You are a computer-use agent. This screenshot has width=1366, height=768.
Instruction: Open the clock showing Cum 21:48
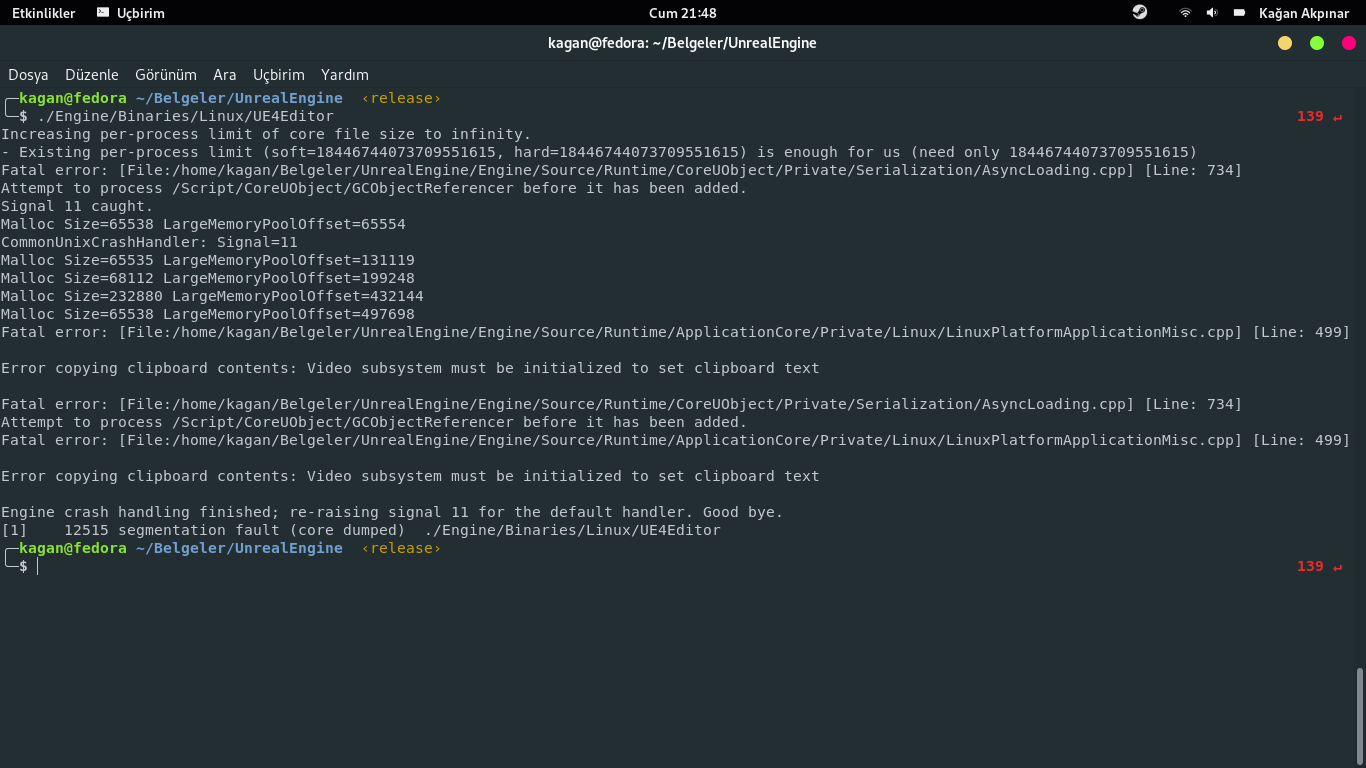[x=683, y=13]
